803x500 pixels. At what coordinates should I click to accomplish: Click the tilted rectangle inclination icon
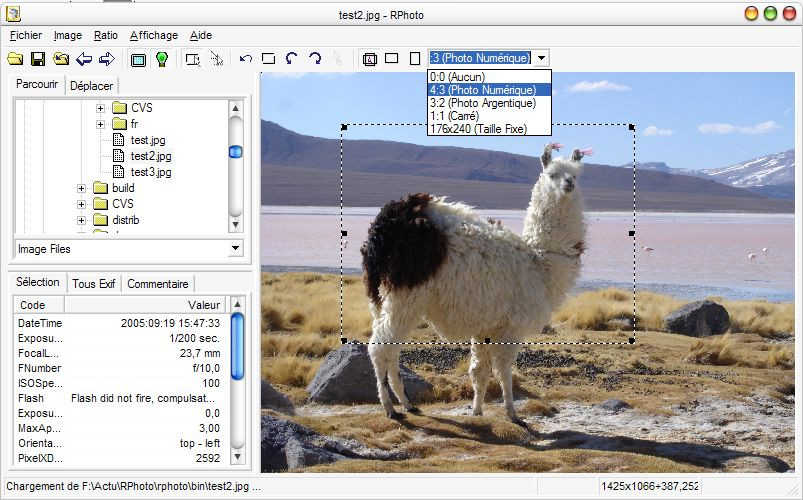(268, 58)
